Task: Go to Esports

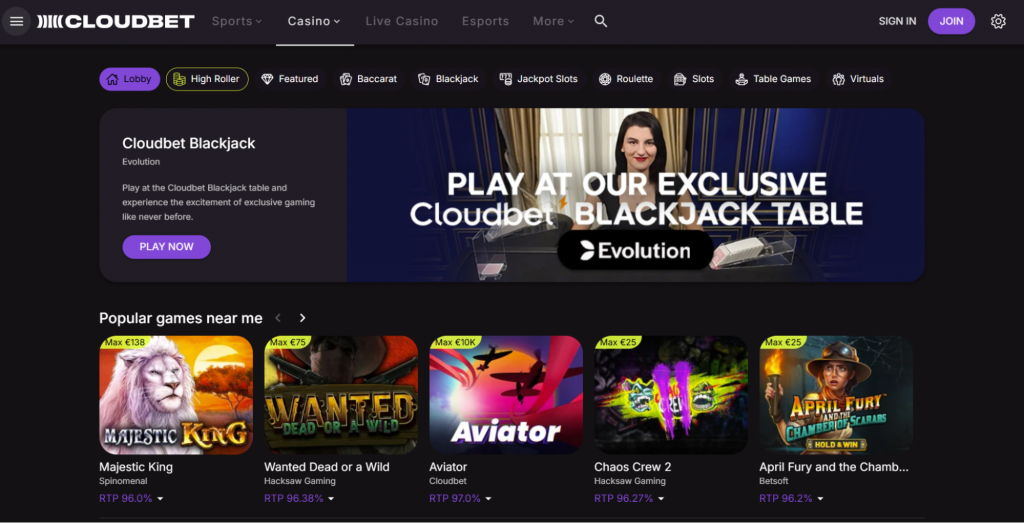Action: point(485,21)
